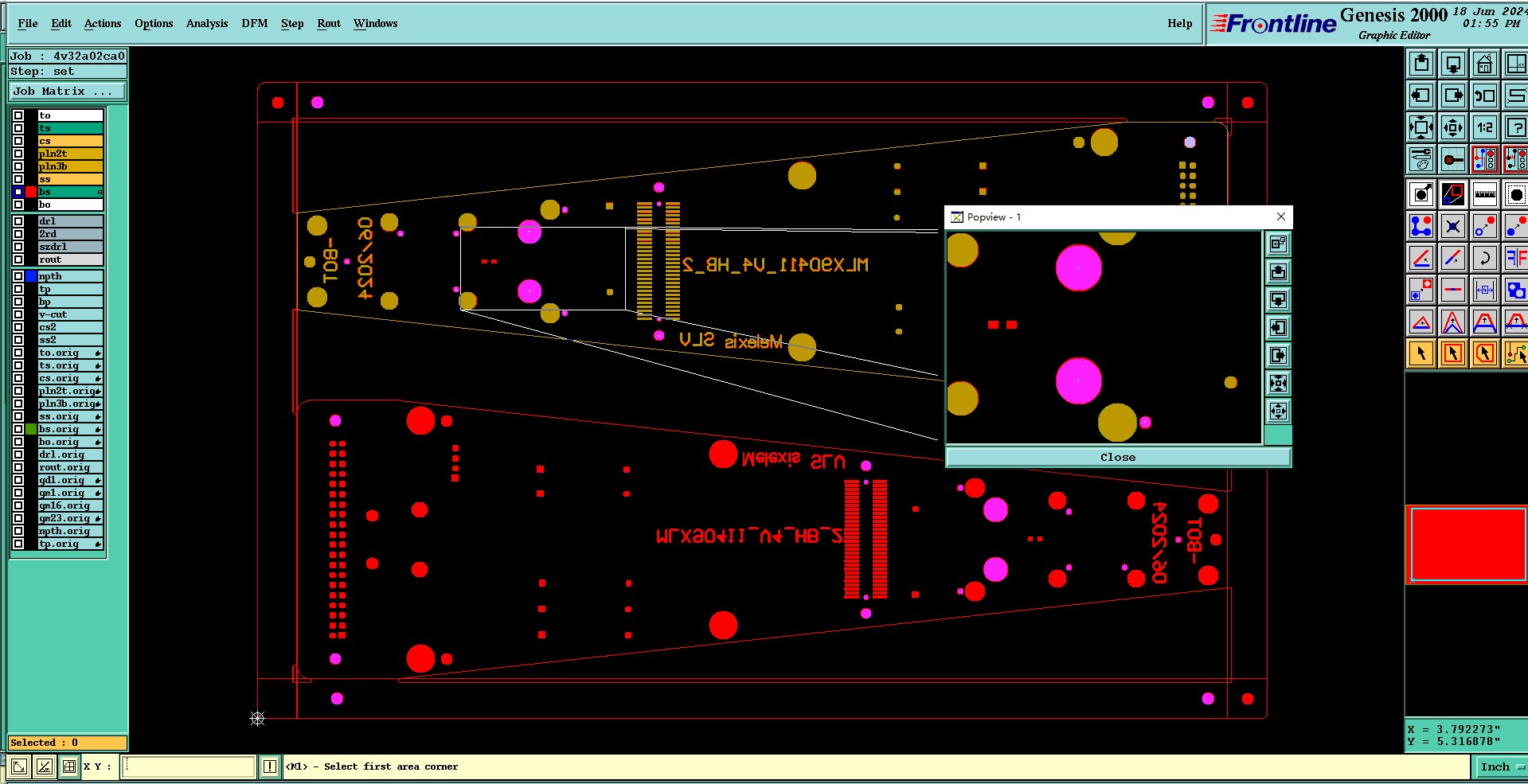Select the net selection tool icon

pyautogui.click(x=1515, y=353)
